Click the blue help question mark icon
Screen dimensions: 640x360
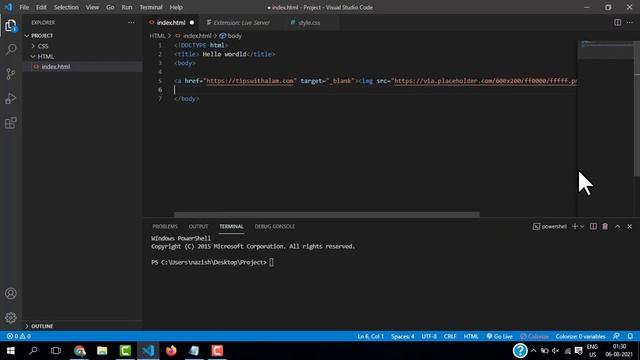tap(520, 351)
